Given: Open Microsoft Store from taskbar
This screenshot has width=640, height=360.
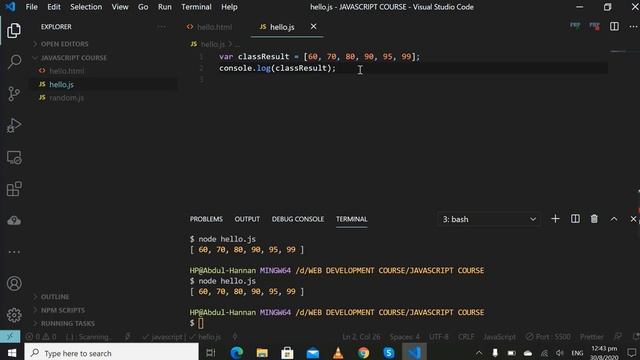Looking at the screenshot, I should pyautogui.click(x=287, y=353).
